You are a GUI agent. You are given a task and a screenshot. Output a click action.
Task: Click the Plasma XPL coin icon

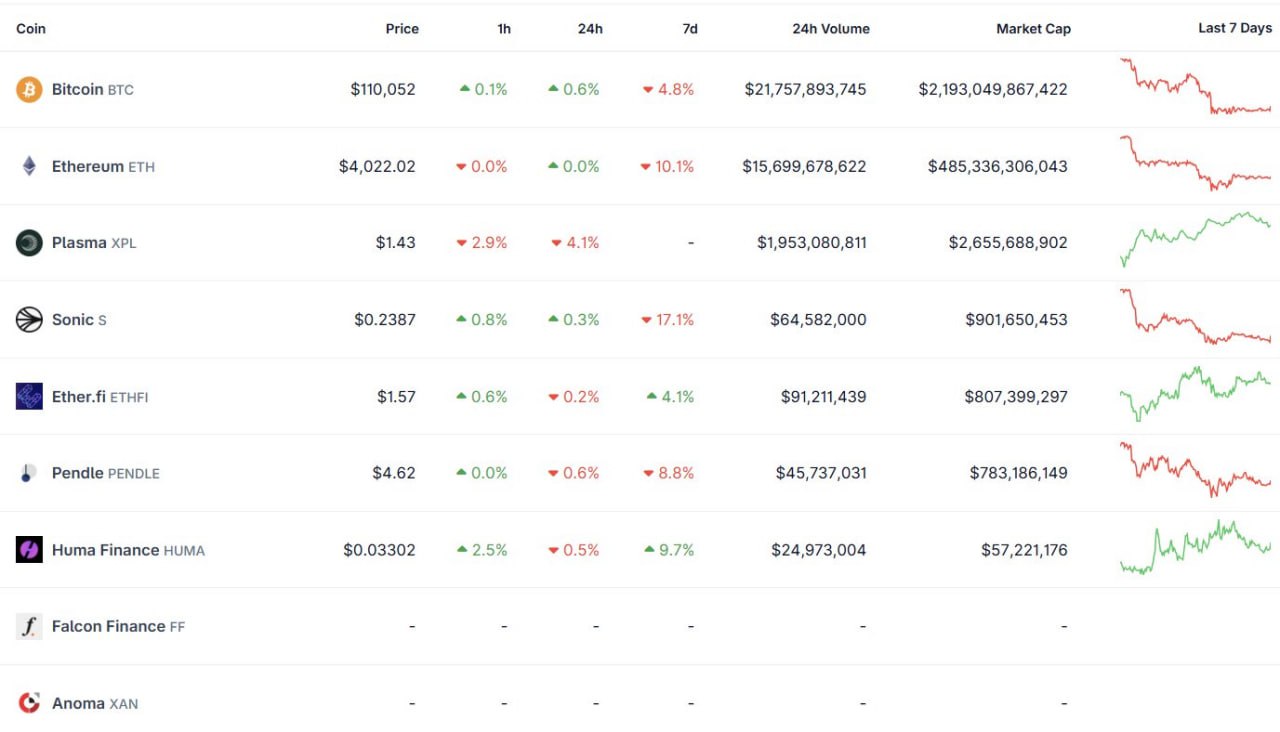point(29,243)
